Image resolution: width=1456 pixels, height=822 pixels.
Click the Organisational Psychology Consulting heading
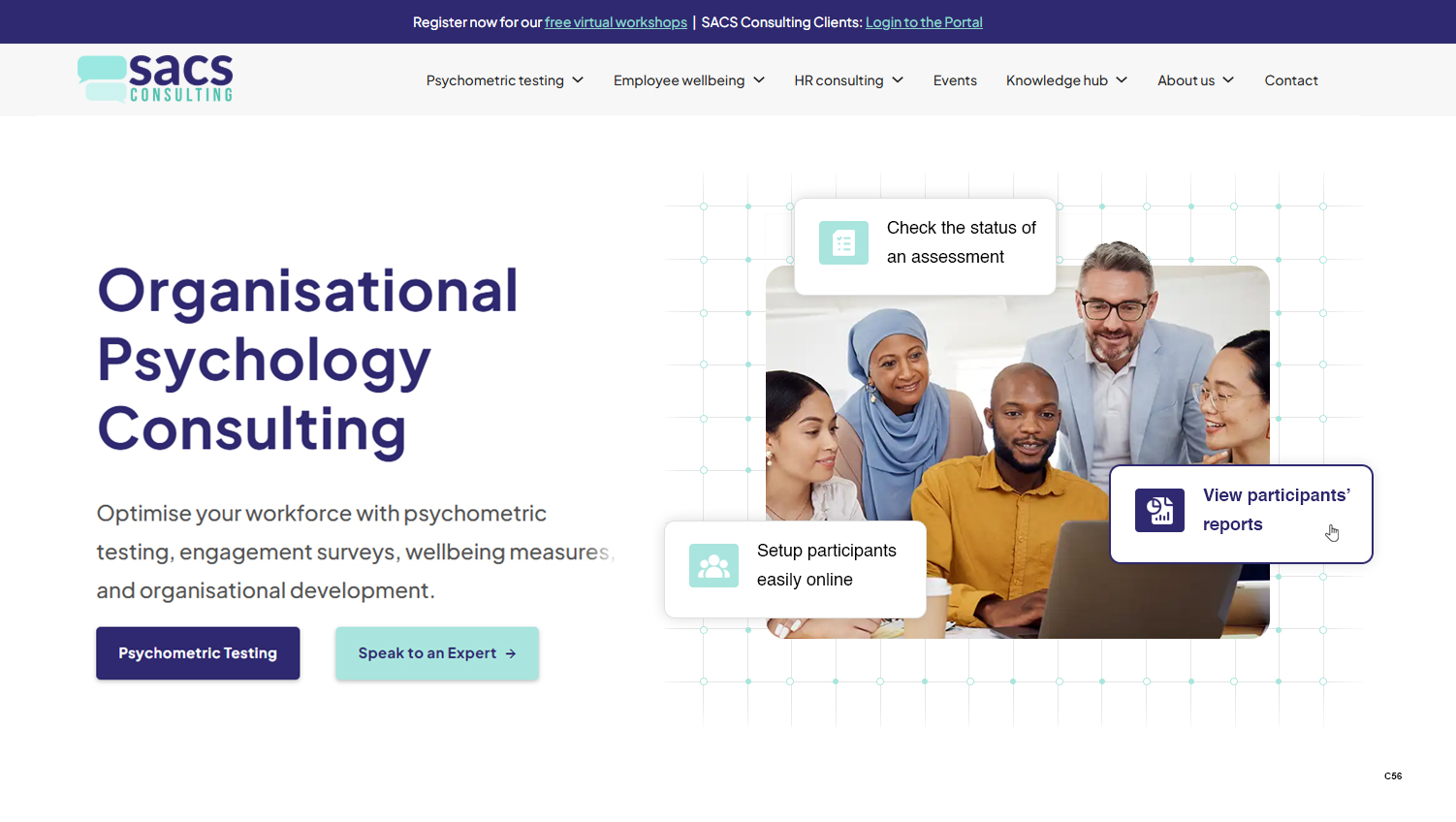[x=308, y=360]
